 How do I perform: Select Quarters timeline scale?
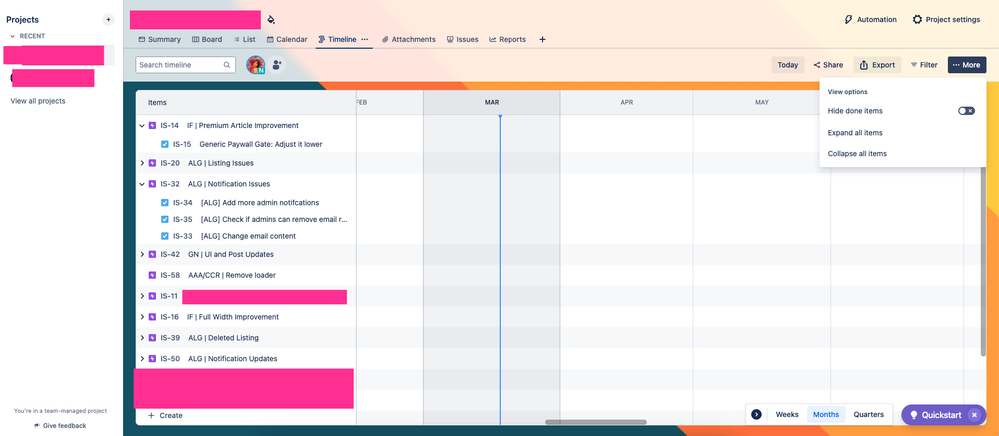(x=868, y=414)
